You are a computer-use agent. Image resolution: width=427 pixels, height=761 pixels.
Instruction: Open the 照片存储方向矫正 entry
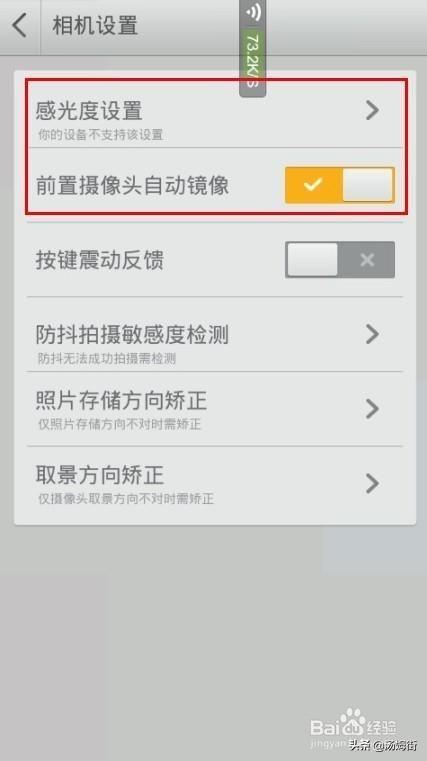tap(214, 409)
